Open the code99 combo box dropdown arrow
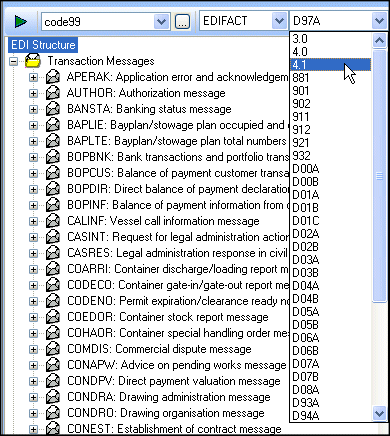The image size is (390, 436). [x=161, y=22]
